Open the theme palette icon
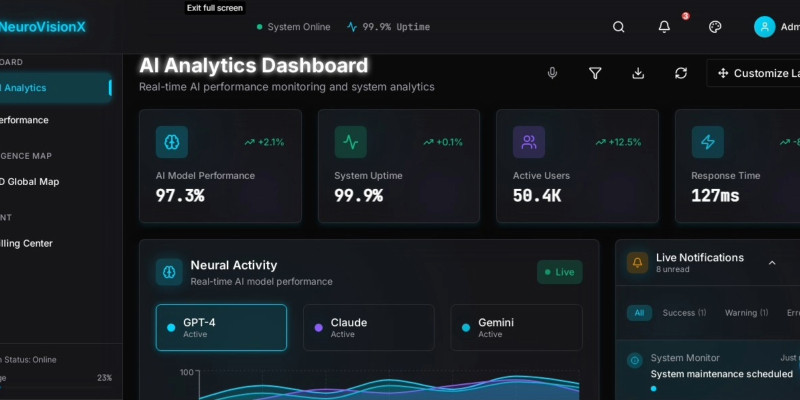This screenshot has width=800, height=400. tap(715, 27)
